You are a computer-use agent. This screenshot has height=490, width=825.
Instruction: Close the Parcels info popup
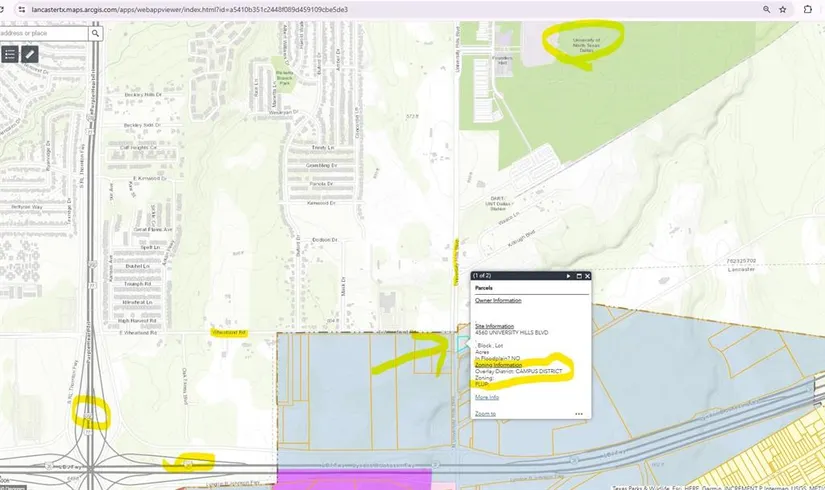[x=587, y=275]
